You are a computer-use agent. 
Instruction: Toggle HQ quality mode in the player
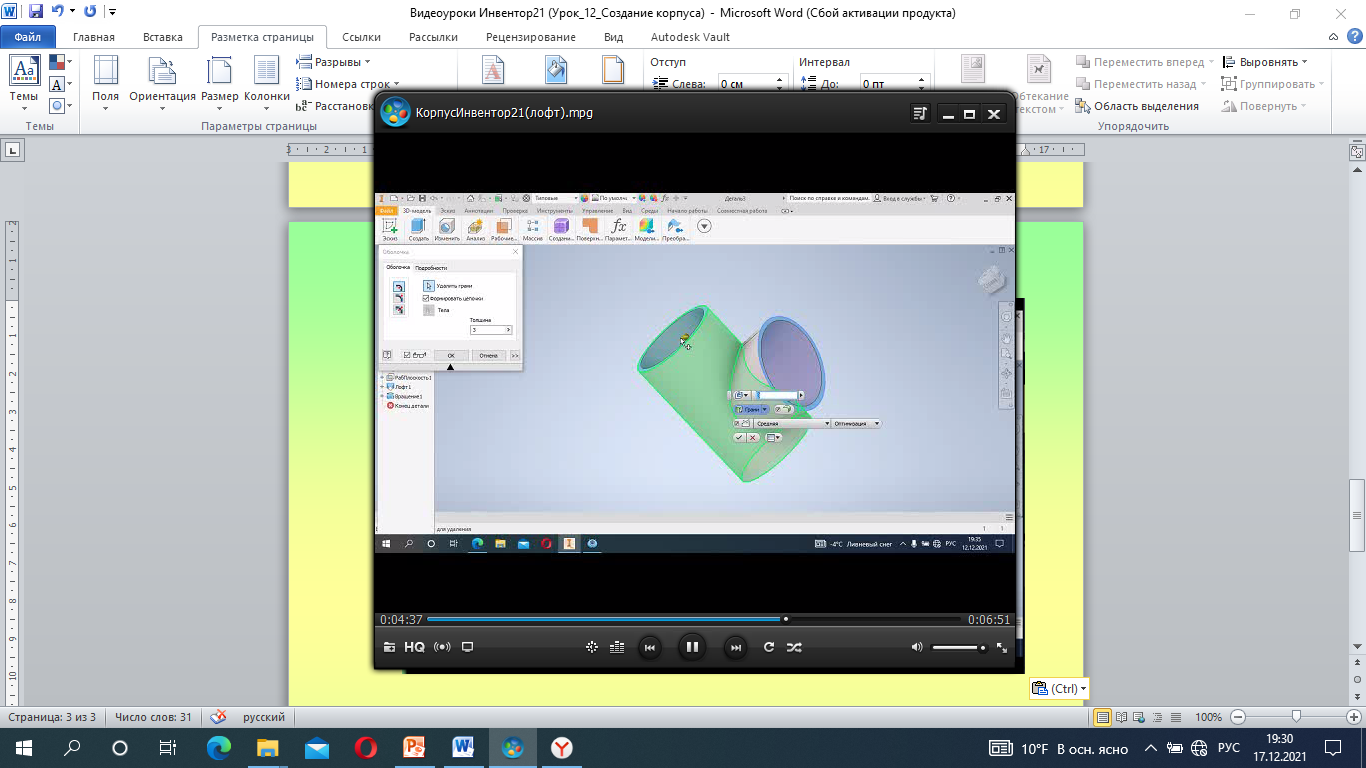coord(414,647)
